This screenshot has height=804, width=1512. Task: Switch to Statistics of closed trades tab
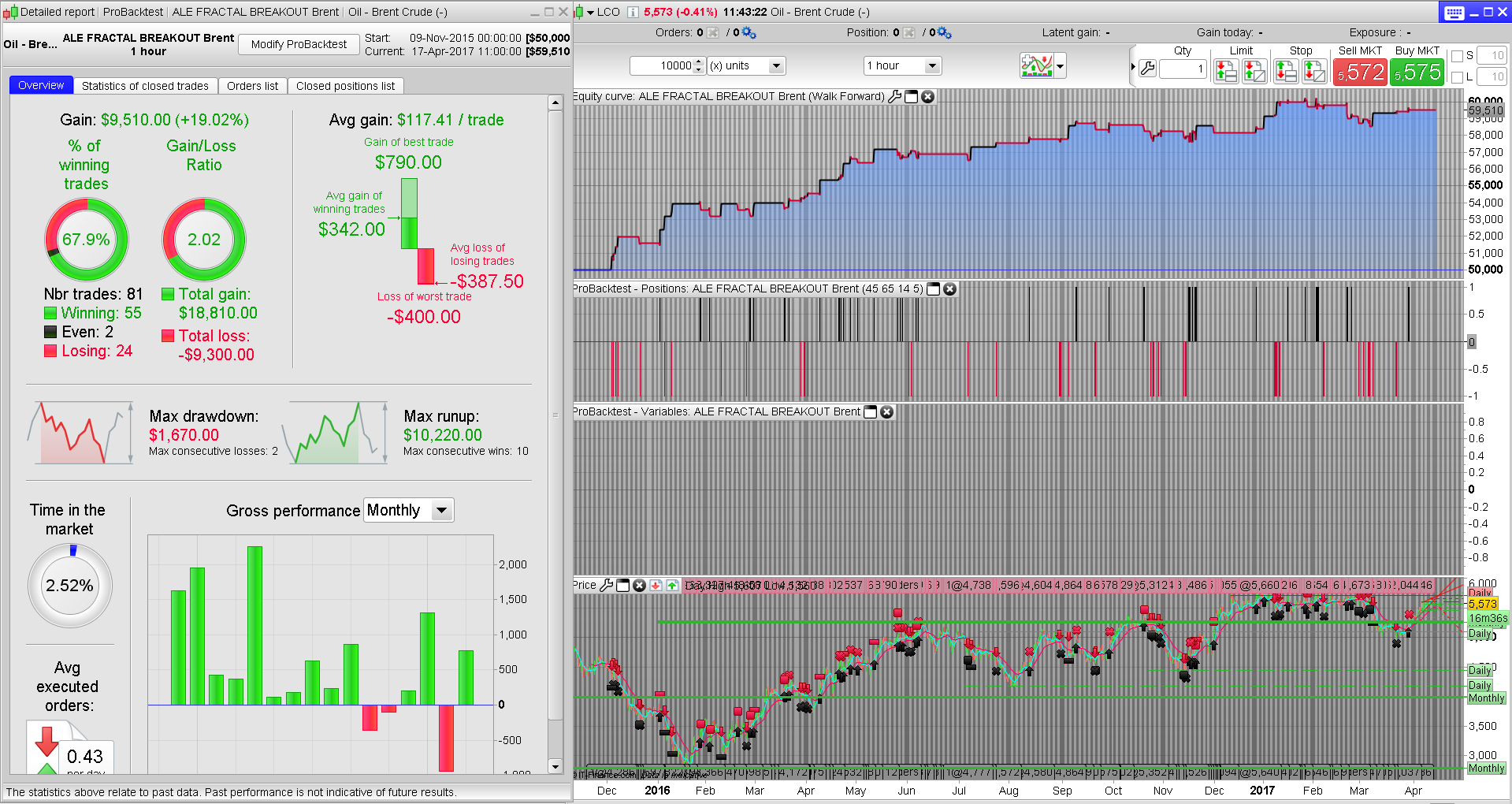coord(145,86)
